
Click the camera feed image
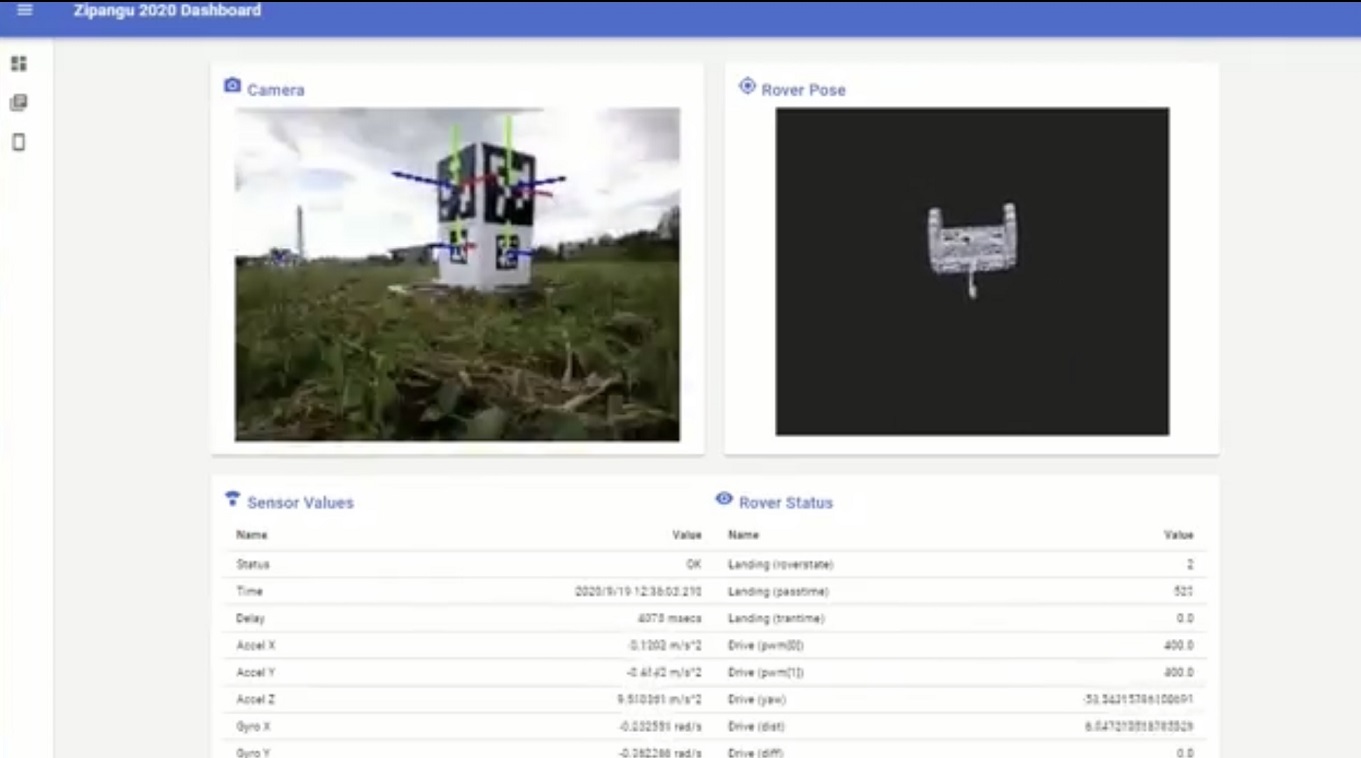tap(457, 274)
